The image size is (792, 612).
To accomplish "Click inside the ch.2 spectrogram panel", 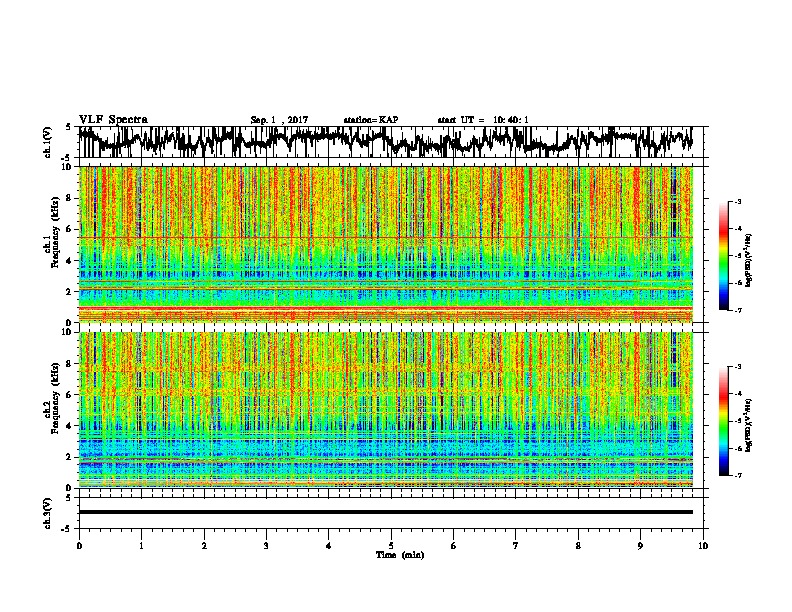I will tap(386, 410).
